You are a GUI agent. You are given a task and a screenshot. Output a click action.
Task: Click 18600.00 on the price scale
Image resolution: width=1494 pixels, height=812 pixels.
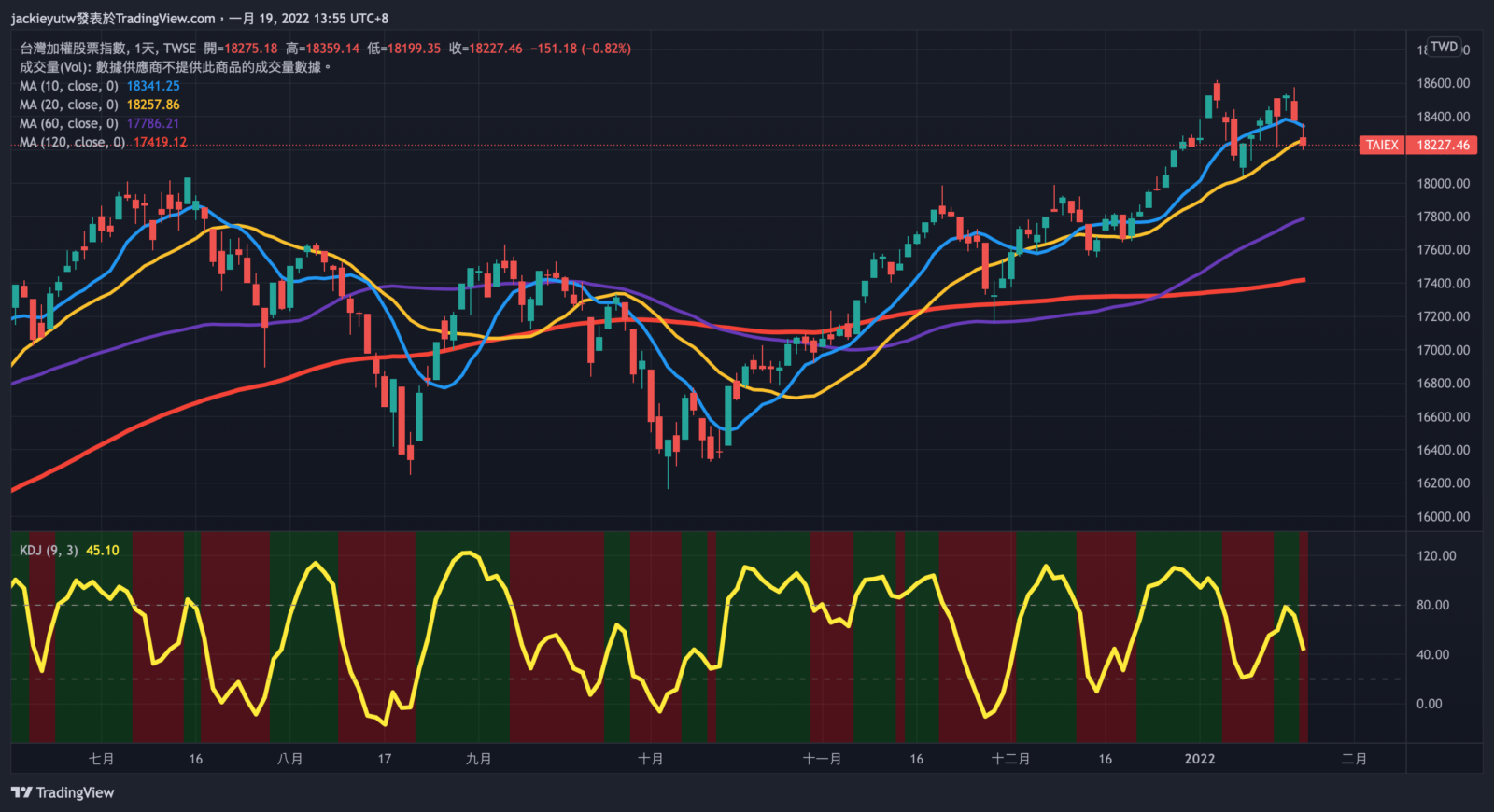(x=1443, y=83)
